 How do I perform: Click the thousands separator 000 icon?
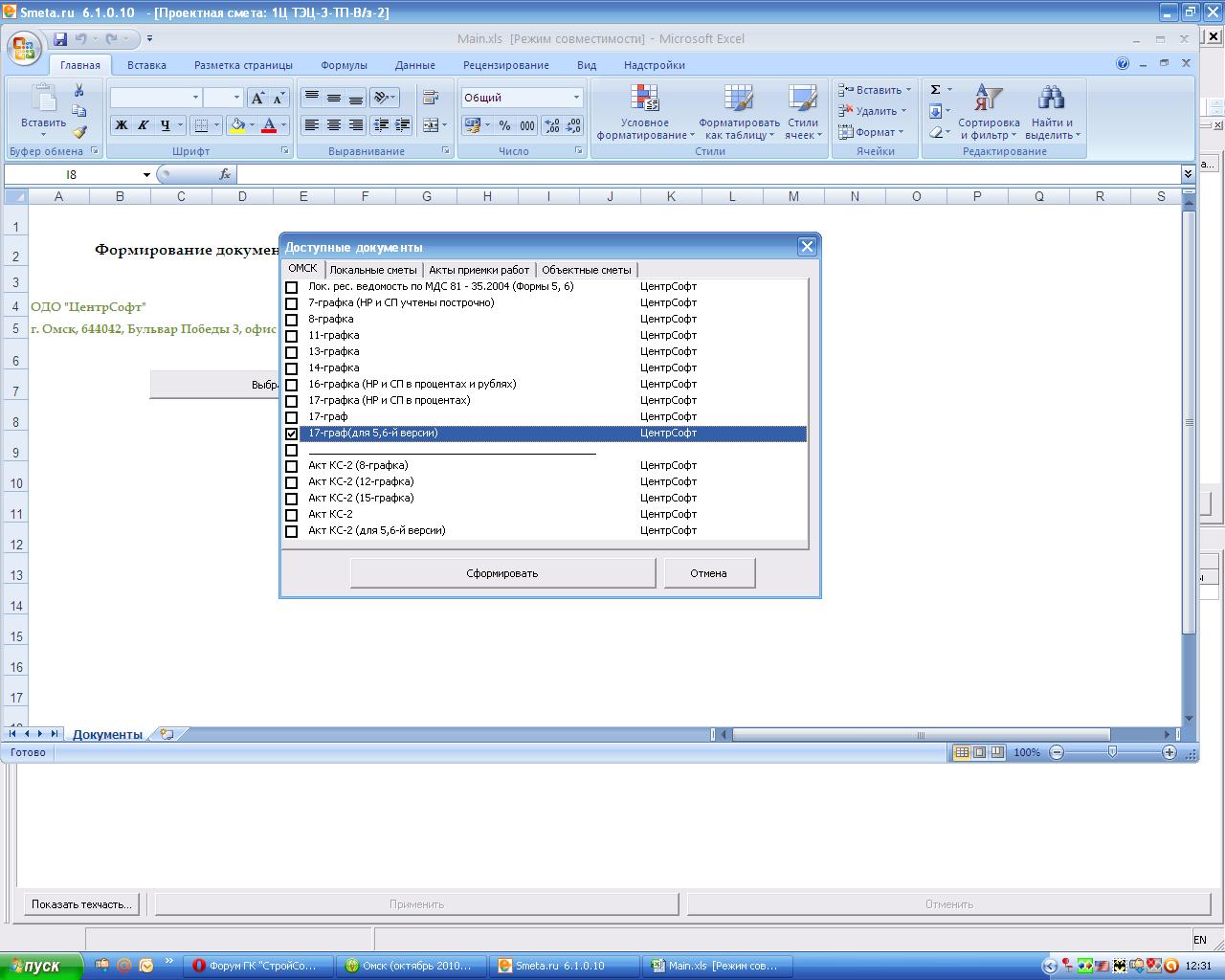point(527,125)
